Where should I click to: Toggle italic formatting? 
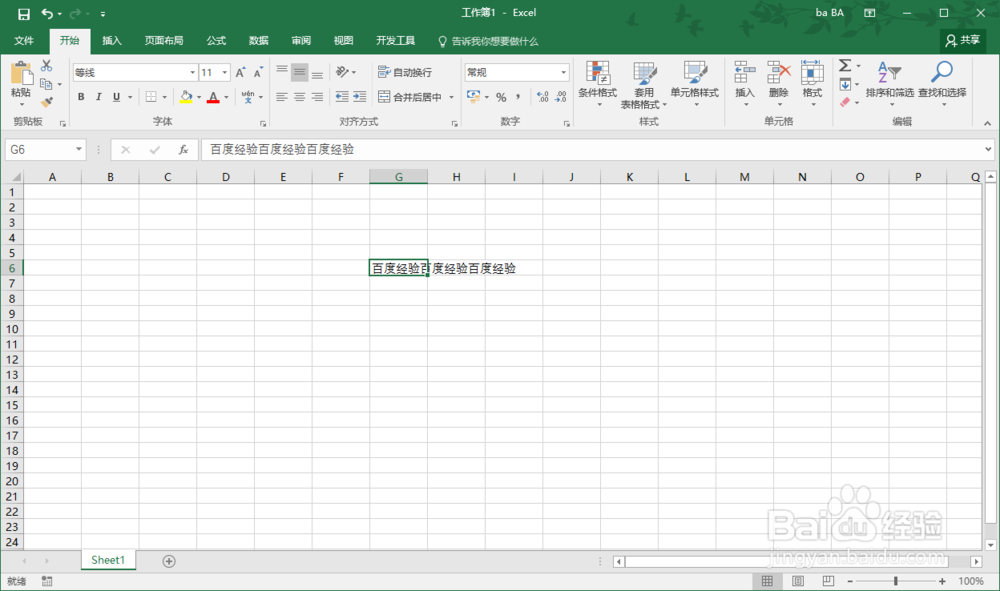tap(98, 97)
